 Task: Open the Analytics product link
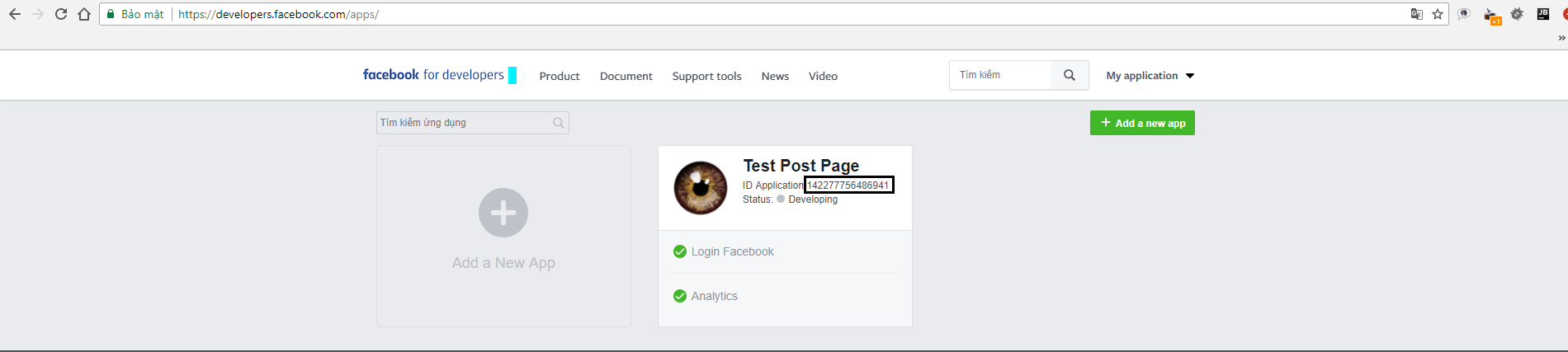click(x=715, y=296)
